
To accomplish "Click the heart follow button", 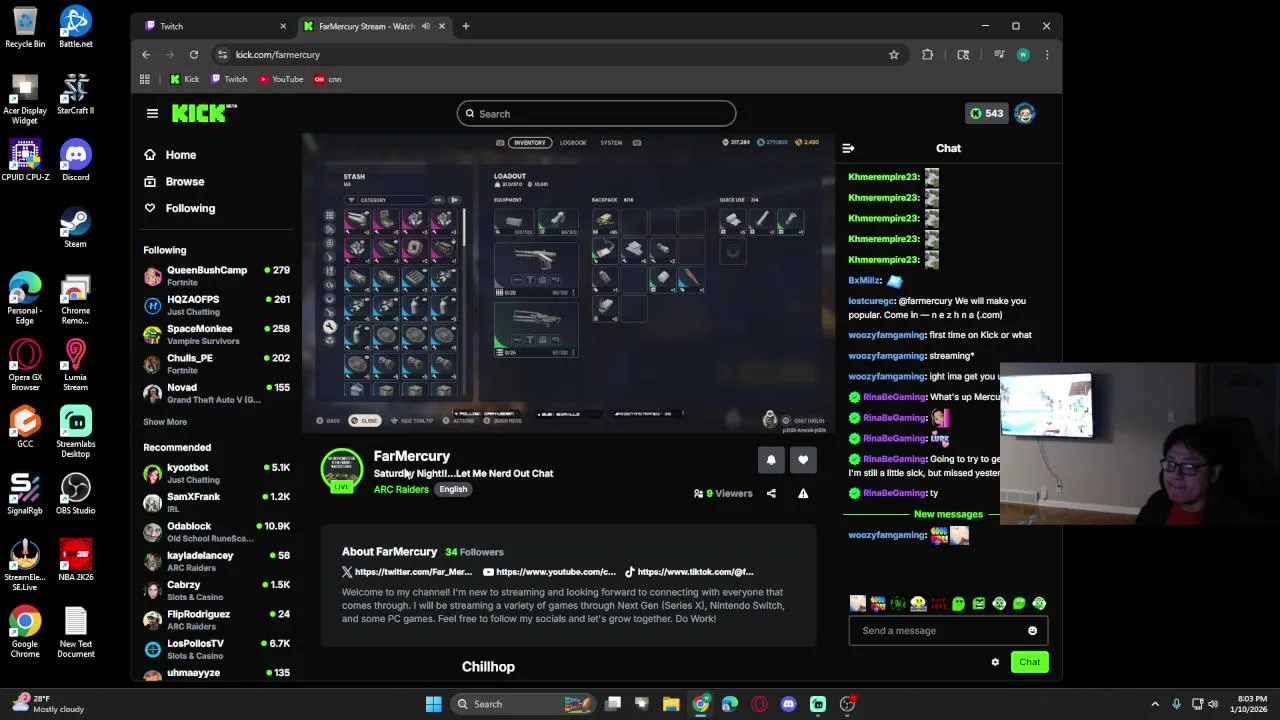I will coord(803,460).
